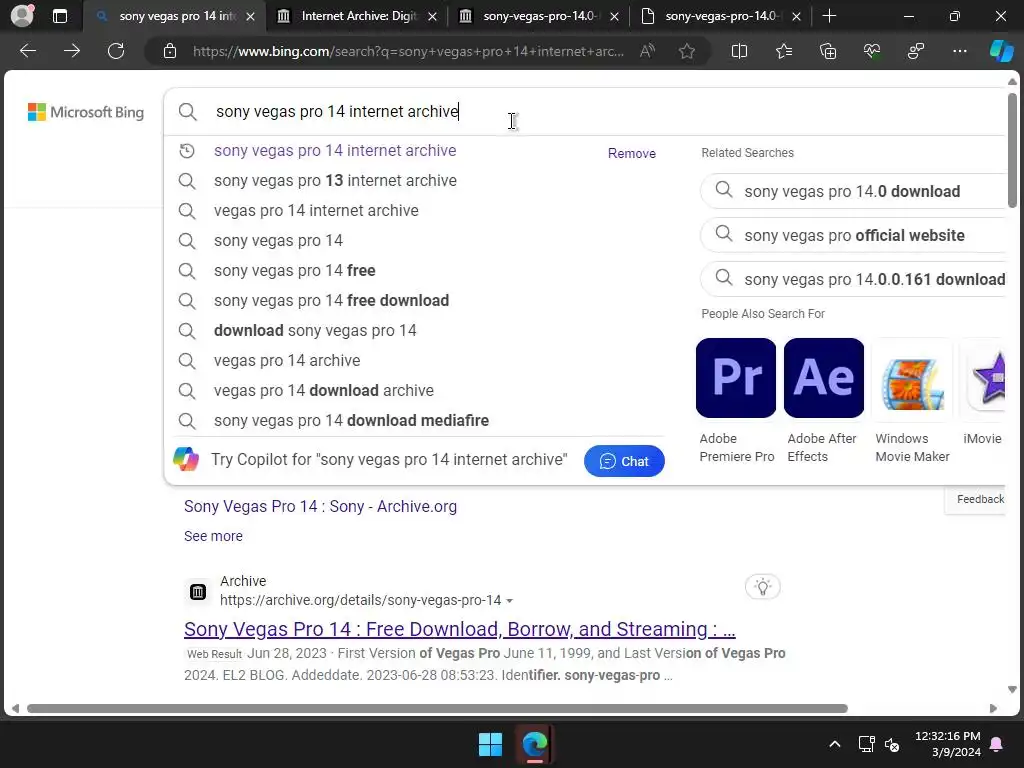Open split screen icon

(739, 51)
